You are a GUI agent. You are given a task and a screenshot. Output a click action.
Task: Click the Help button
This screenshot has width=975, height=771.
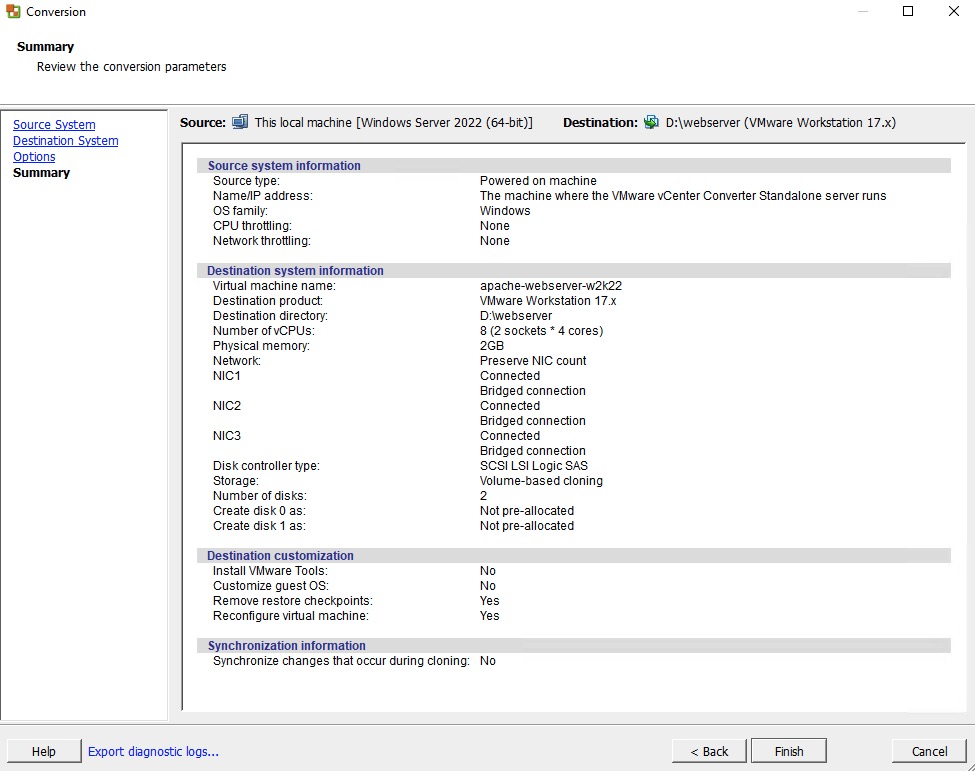[x=44, y=751]
